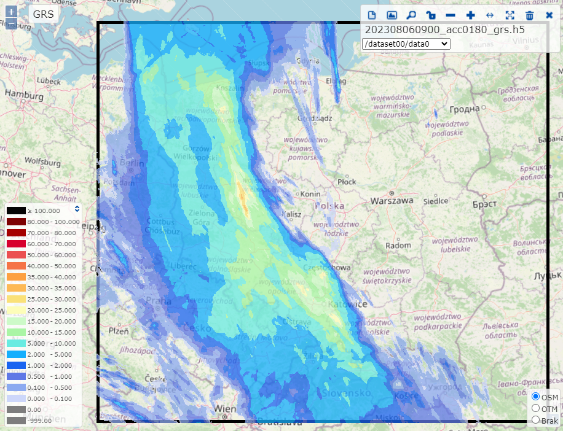The image size is (563, 431).
Task: Select the OSM base map radio button
Action: tap(536, 396)
